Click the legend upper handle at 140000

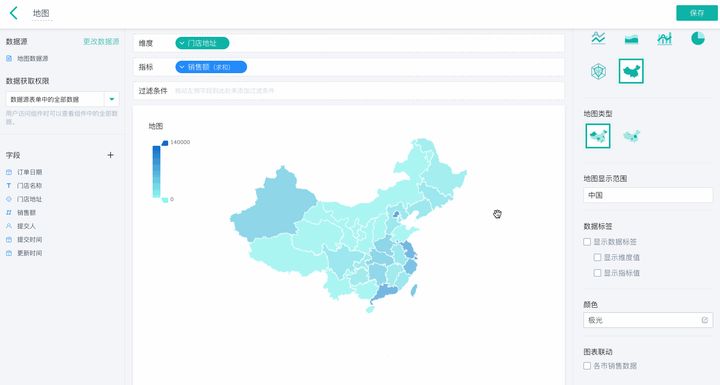coord(165,143)
